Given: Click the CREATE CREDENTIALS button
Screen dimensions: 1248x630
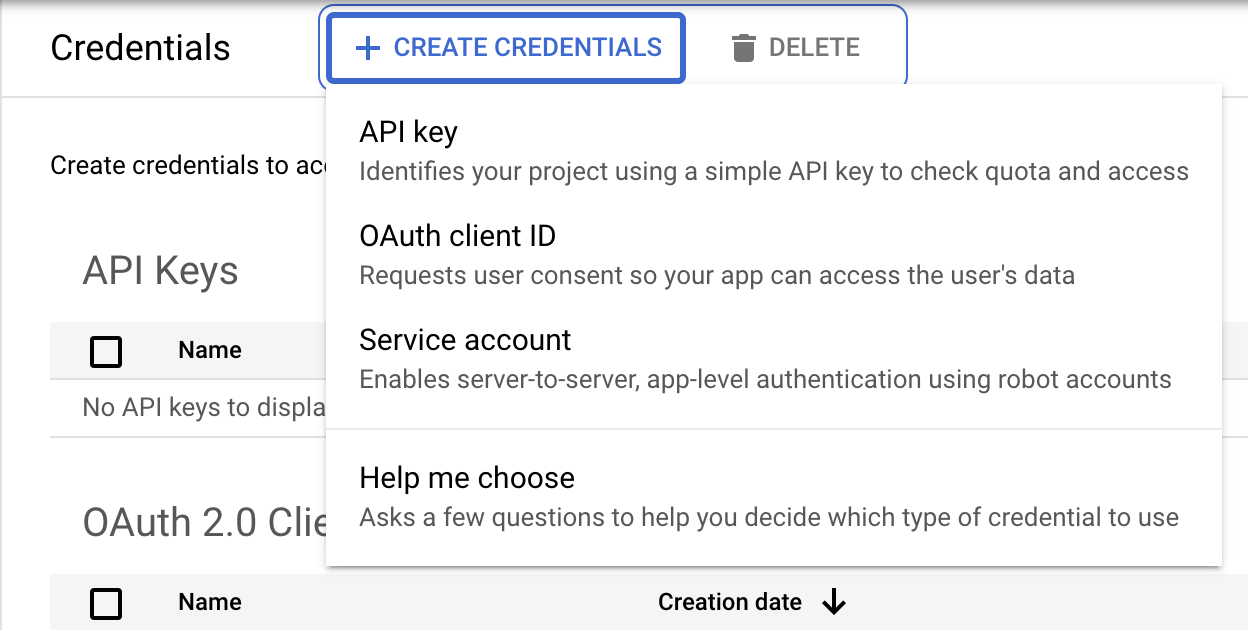Looking at the screenshot, I should (x=504, y=47).
